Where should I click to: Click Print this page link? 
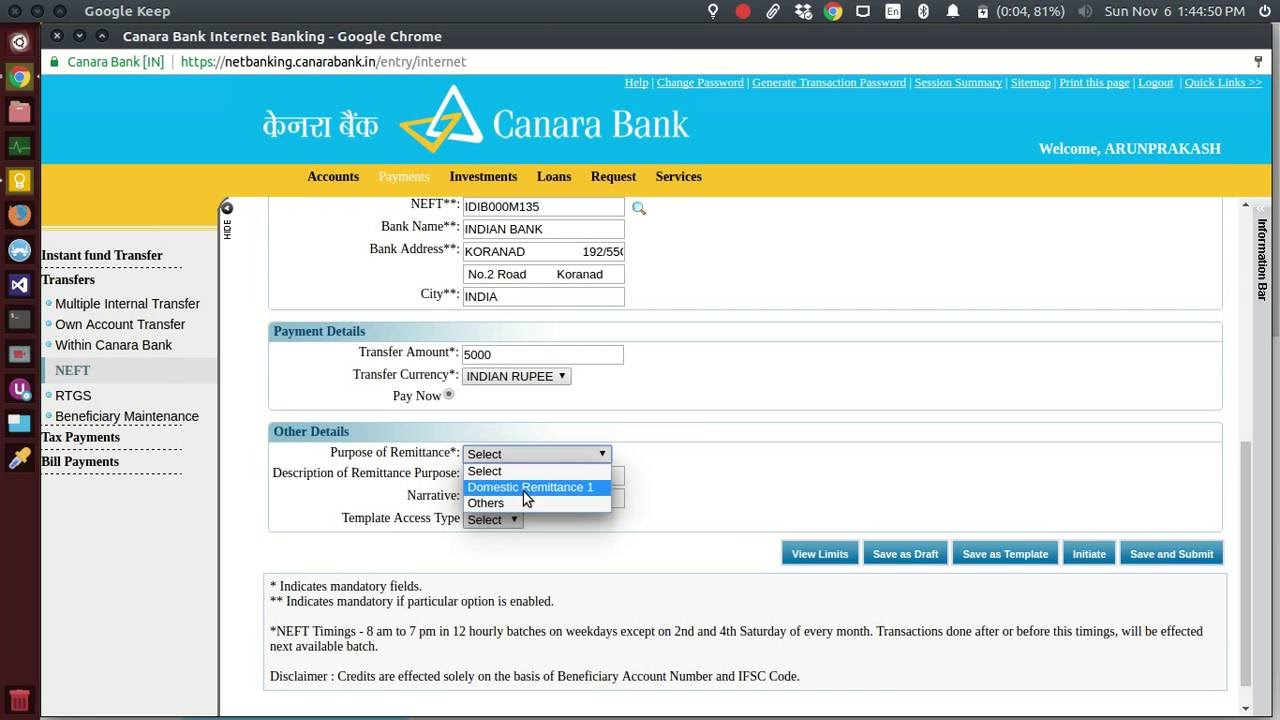[x=1094, y=82]
